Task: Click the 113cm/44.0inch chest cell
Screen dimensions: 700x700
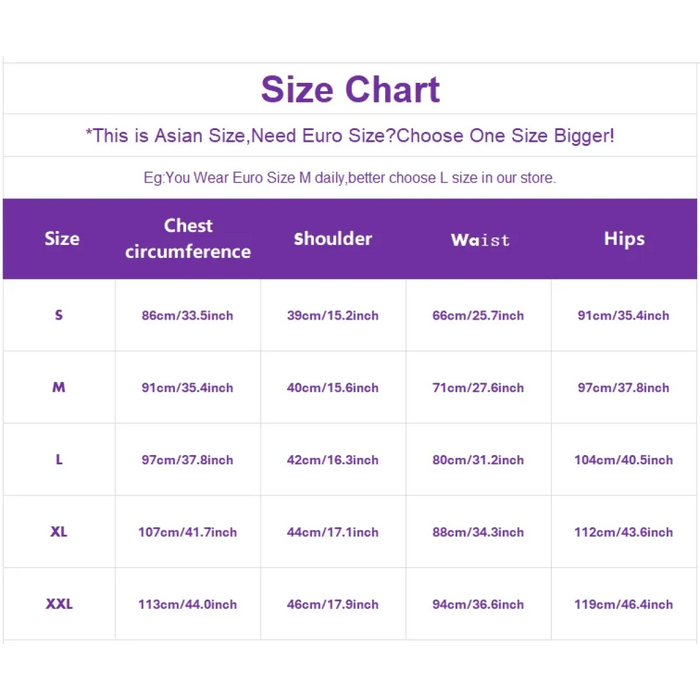Action: click(x=187, y=604)
